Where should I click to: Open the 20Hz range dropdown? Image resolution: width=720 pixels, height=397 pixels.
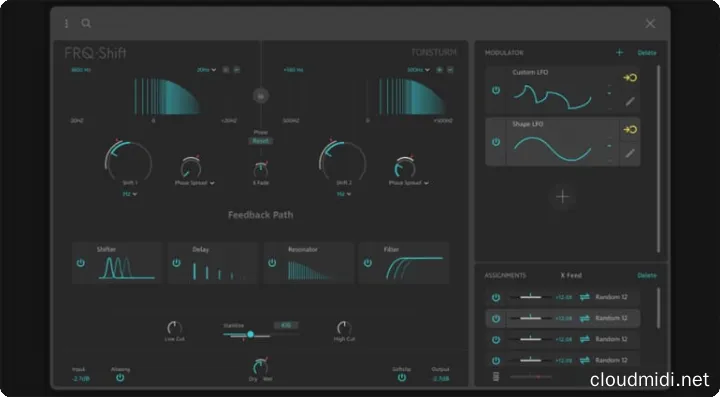pos(206,70)
